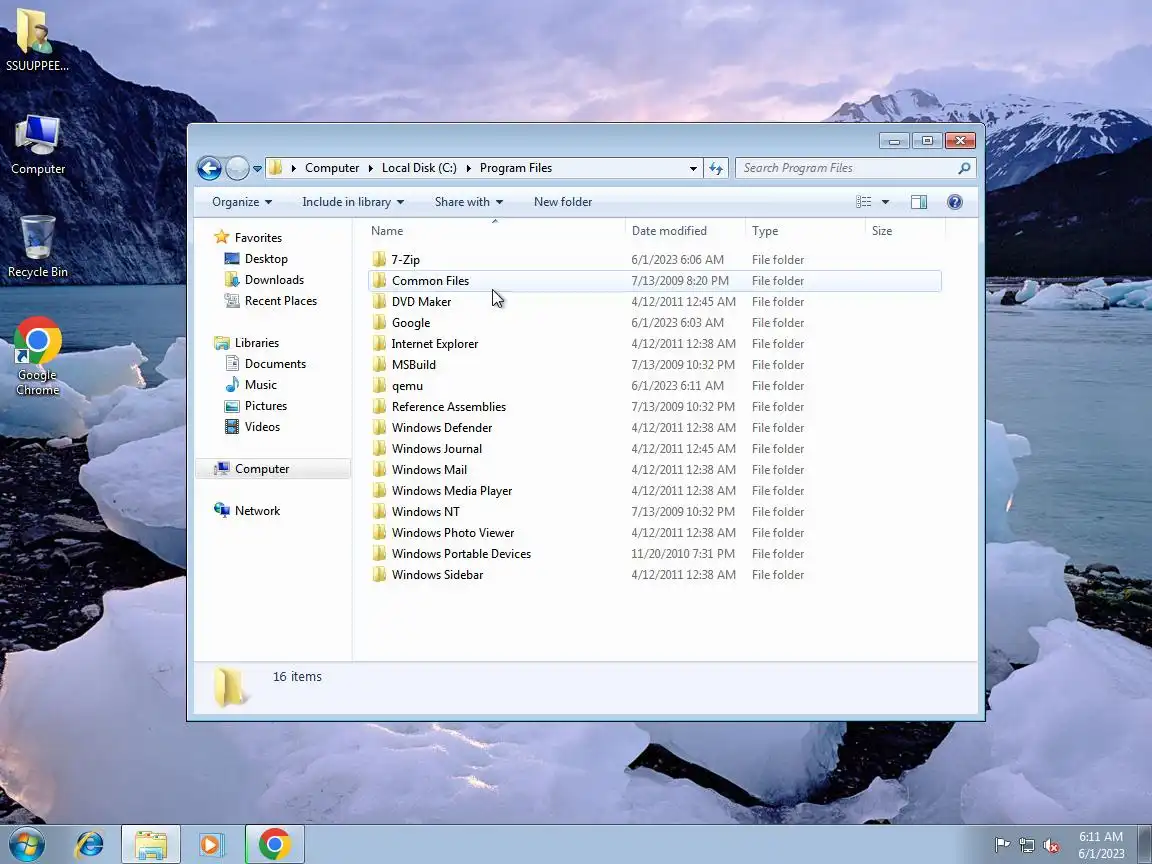Select Favorites in navigation pane
The height and width of the screenshot is (864, 1152).
pos(258,238)
